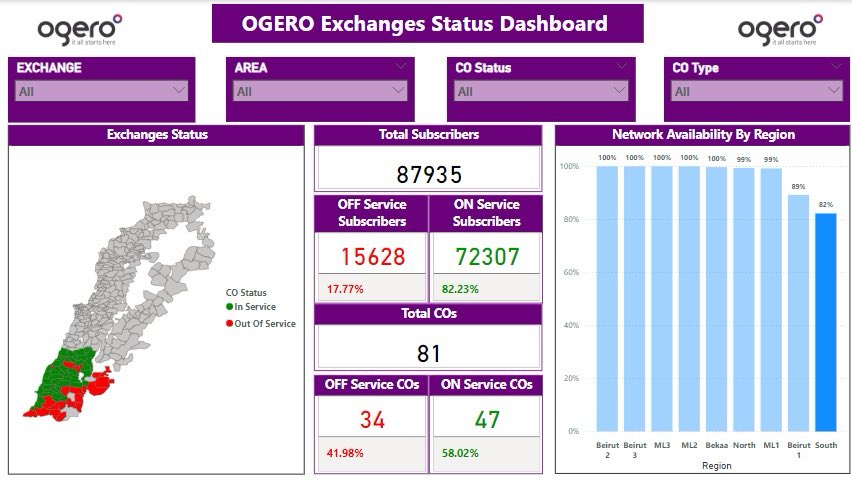Viewport: 852px width, 480px height.
Task: Select the ML1 availability bar
Action: [x=771, y=300]
